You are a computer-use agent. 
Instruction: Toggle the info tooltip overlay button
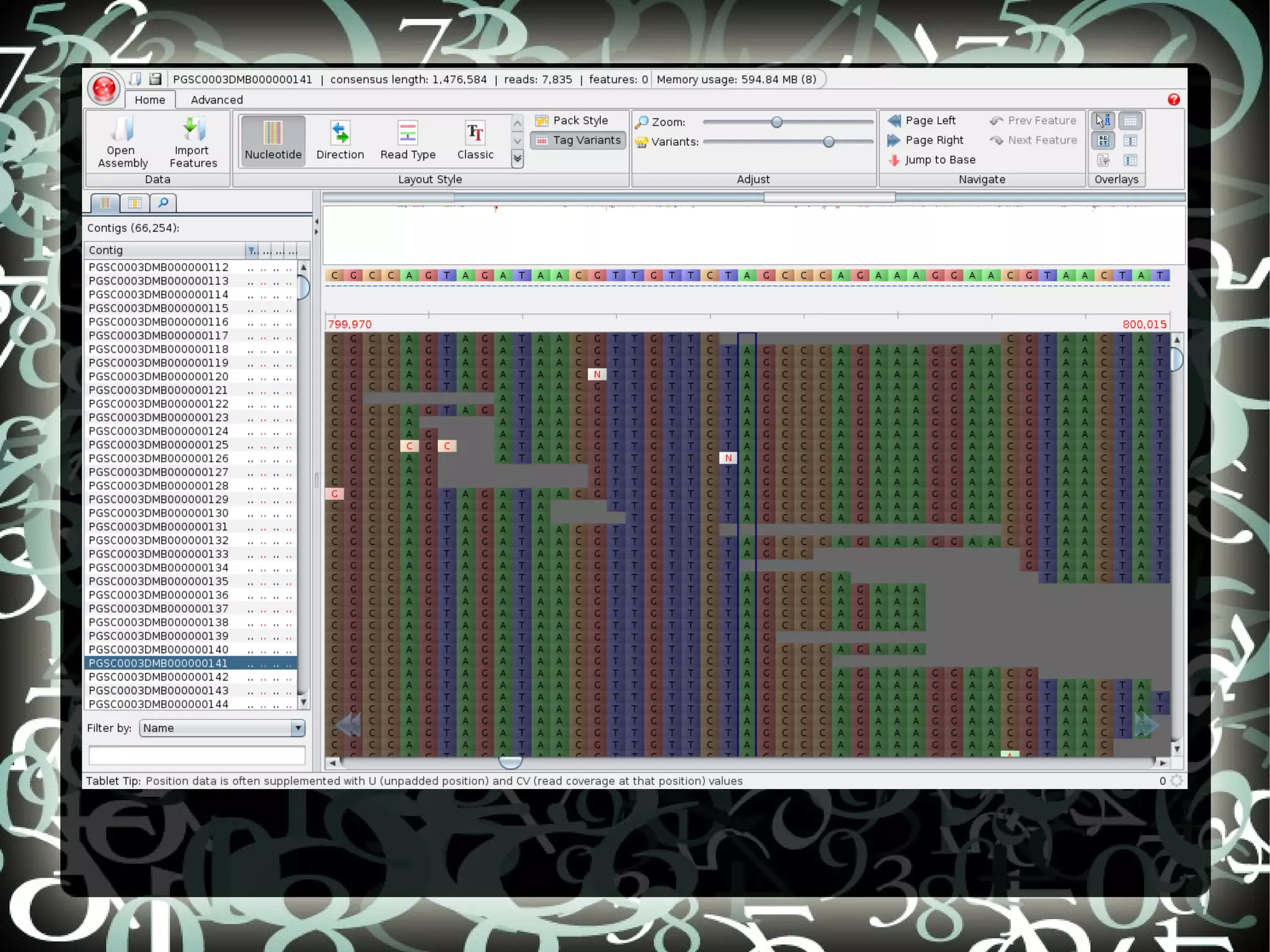[1103, 120]
